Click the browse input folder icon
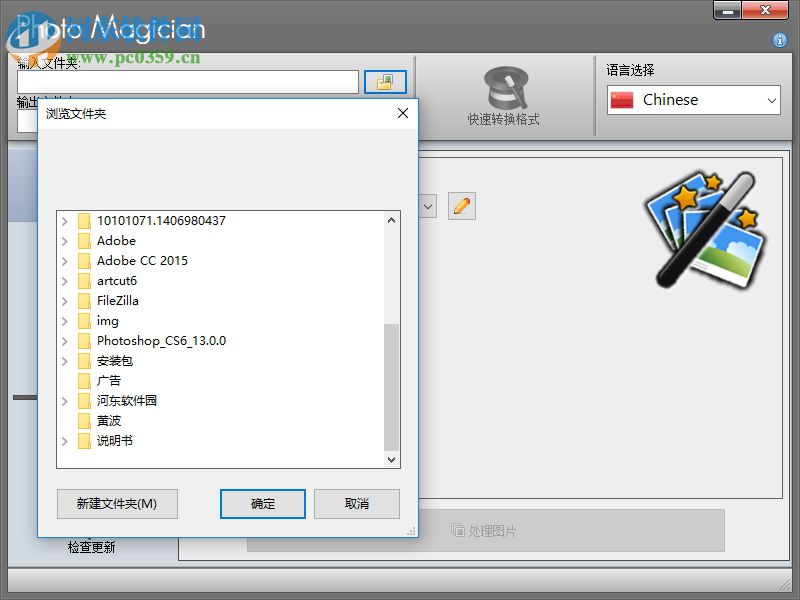 (385, 81)
